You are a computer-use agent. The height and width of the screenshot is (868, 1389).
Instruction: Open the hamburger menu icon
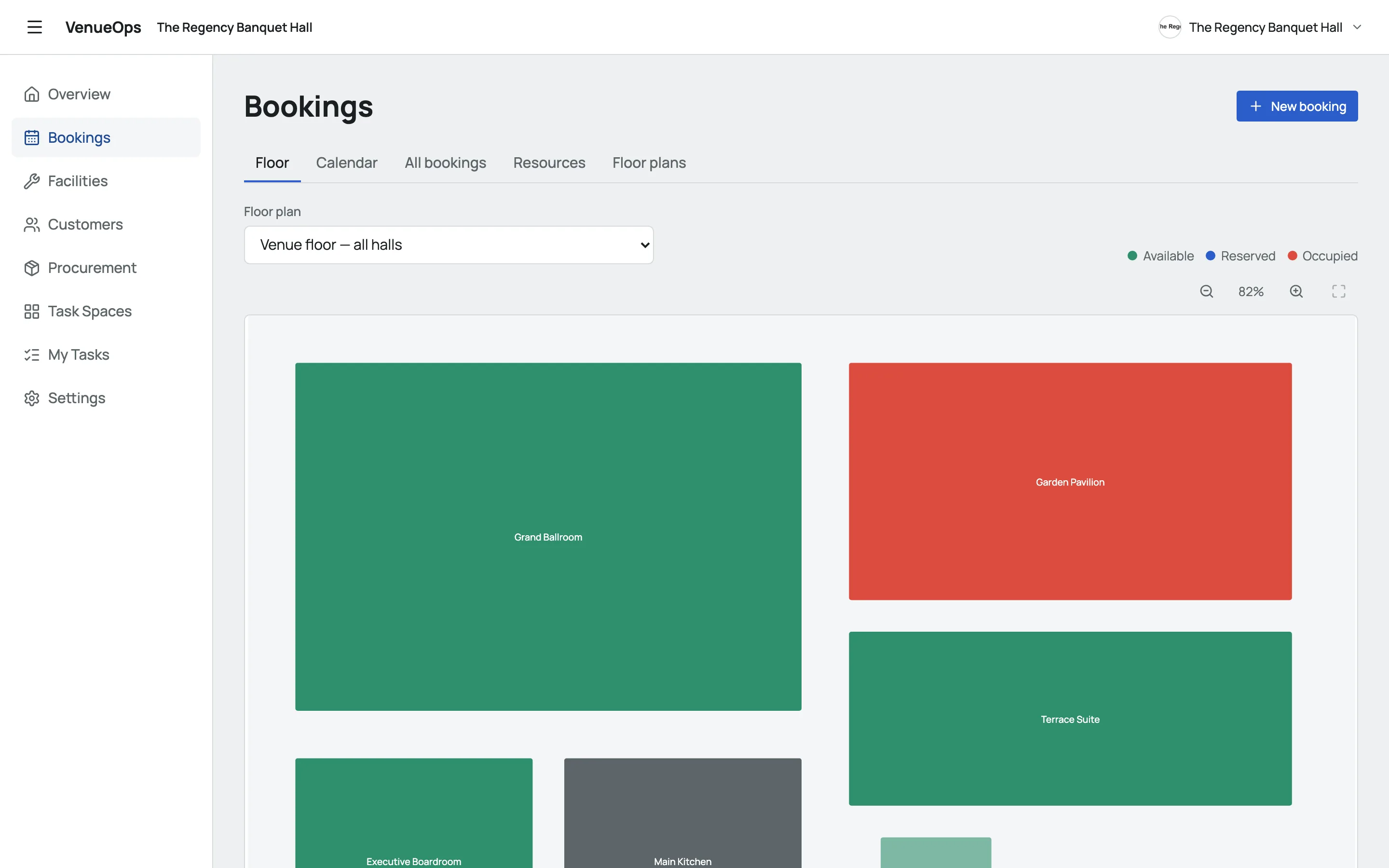tap(34, 27)
